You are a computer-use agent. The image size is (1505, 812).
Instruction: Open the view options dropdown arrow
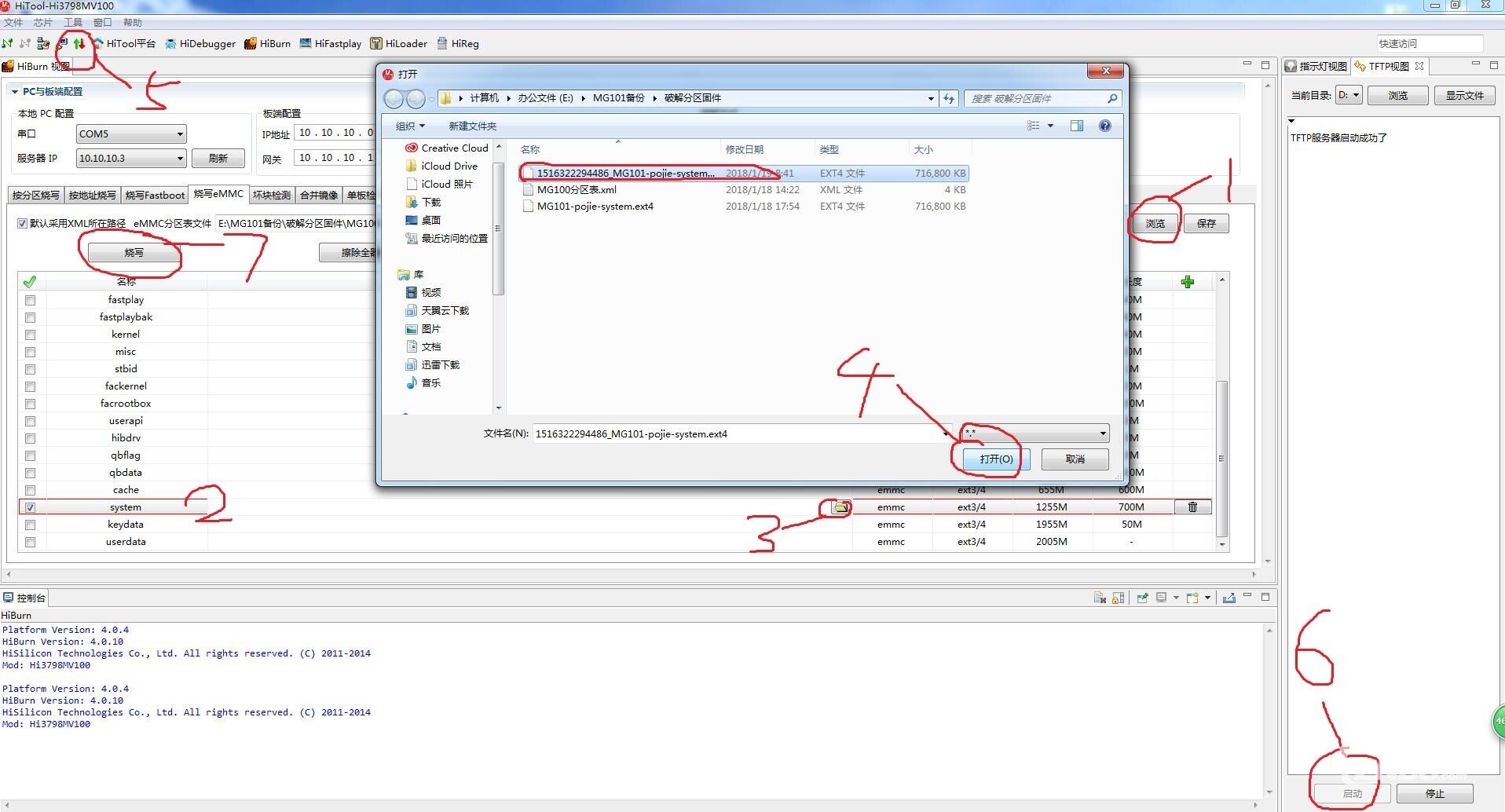(x=1050, y=126)
